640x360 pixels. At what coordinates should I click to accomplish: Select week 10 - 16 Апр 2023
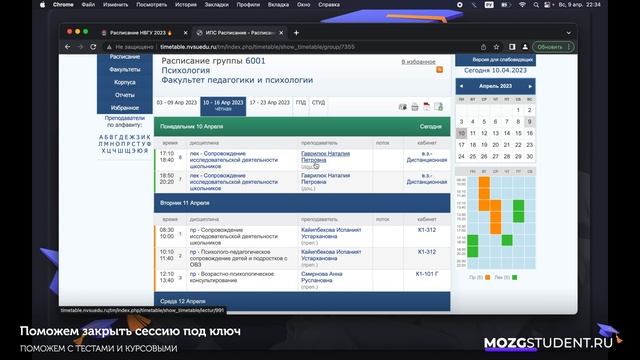(x=223, y=106)
